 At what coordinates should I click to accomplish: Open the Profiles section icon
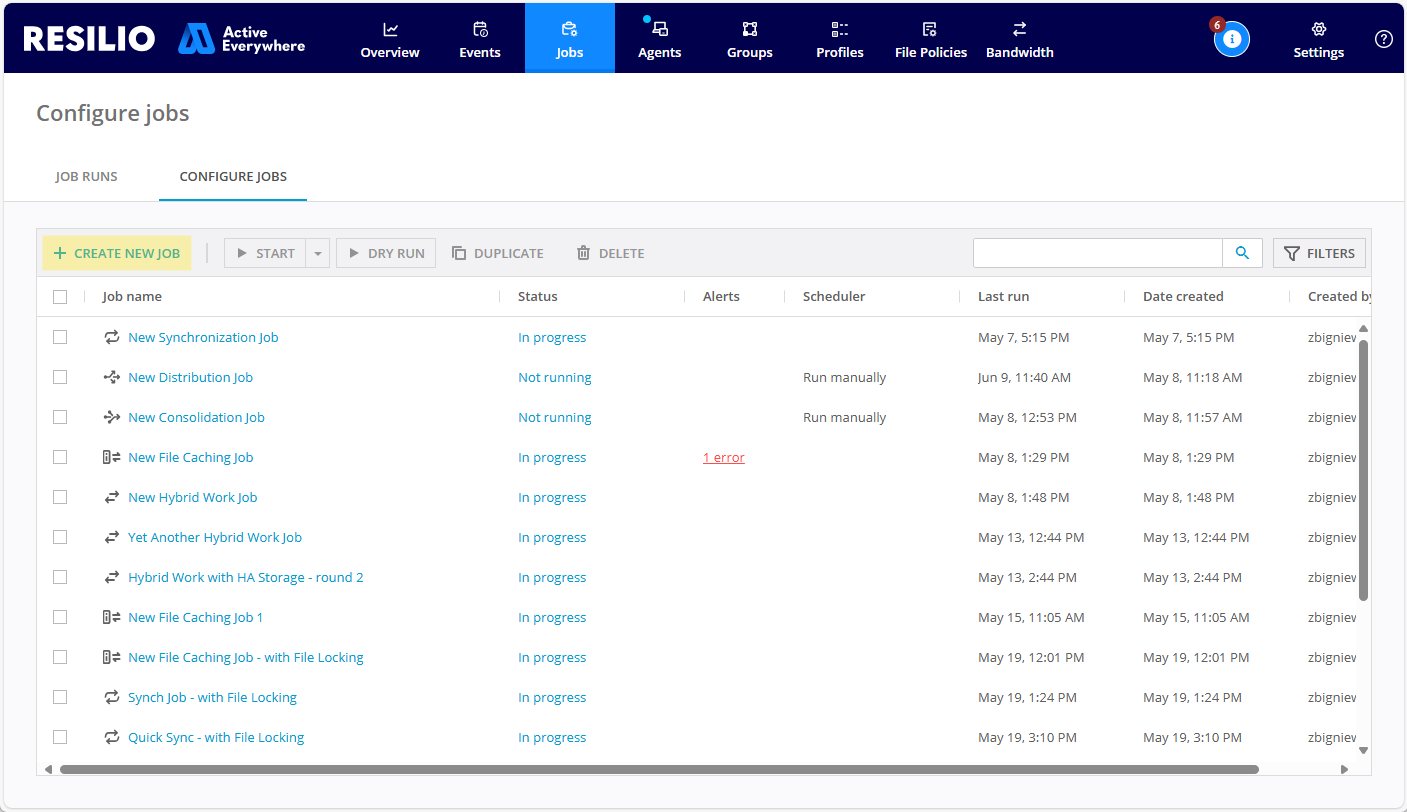point(840,30)
